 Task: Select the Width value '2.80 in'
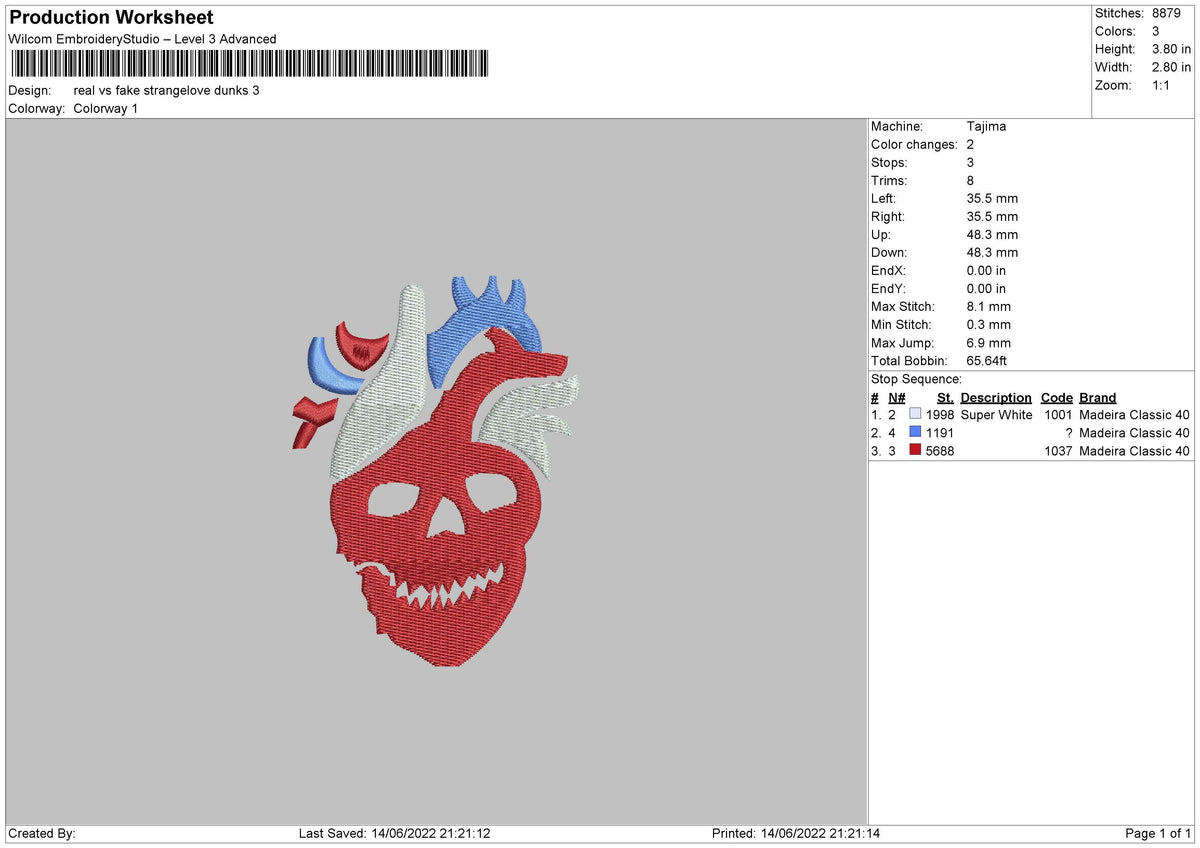coord(1171,67)
